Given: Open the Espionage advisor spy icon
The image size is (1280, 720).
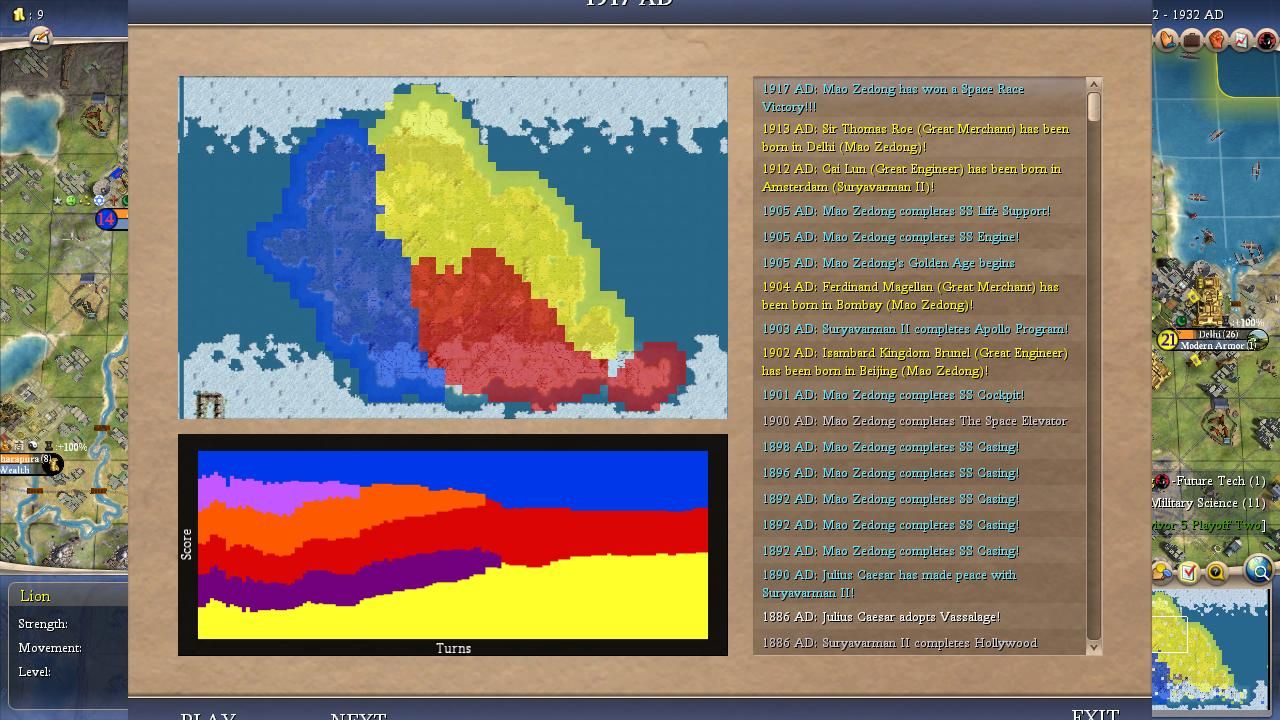Looking at the screenshot, I should 1266,40.
